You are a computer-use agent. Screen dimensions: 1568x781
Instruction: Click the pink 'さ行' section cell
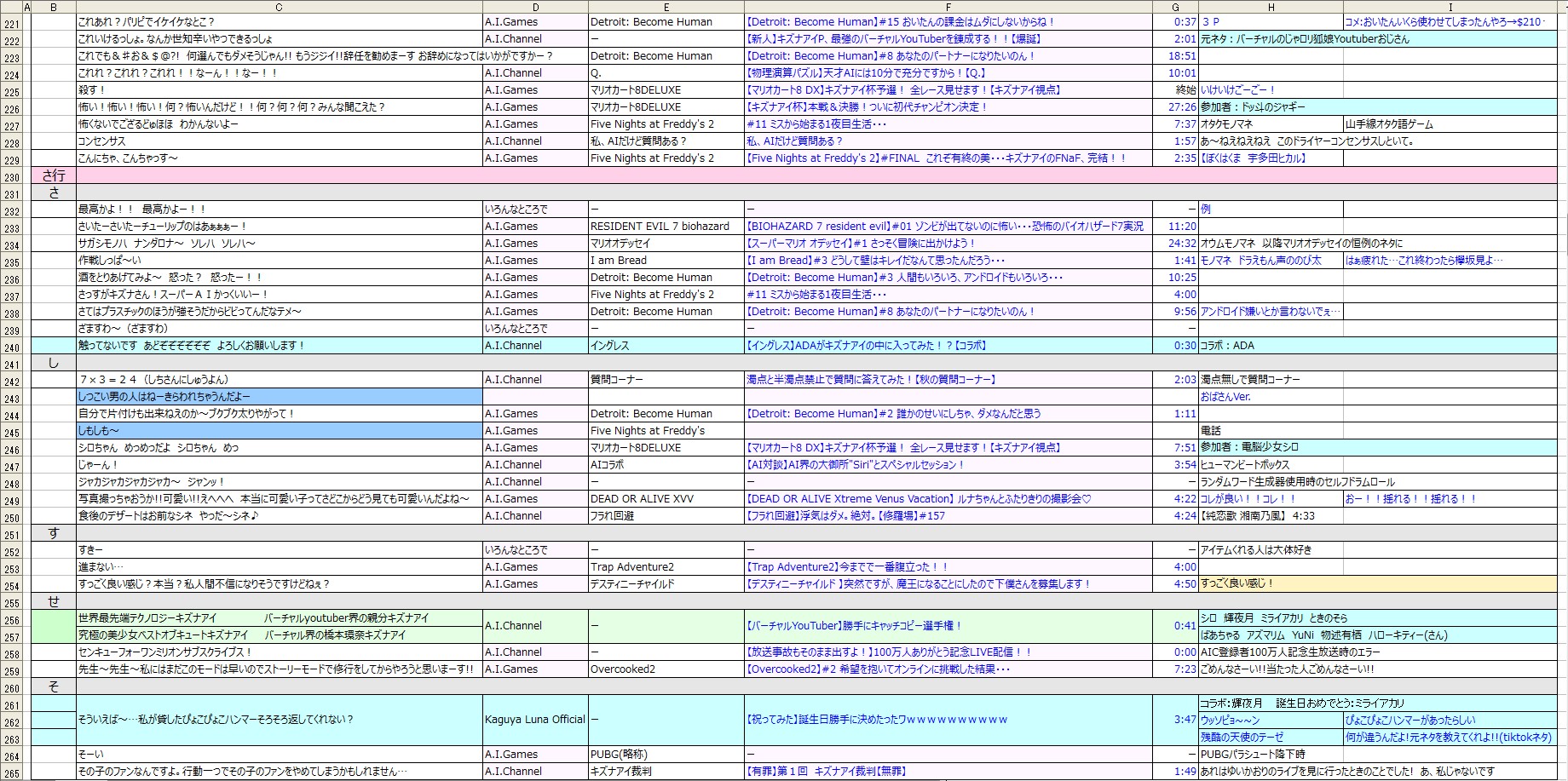coord(54,175)
